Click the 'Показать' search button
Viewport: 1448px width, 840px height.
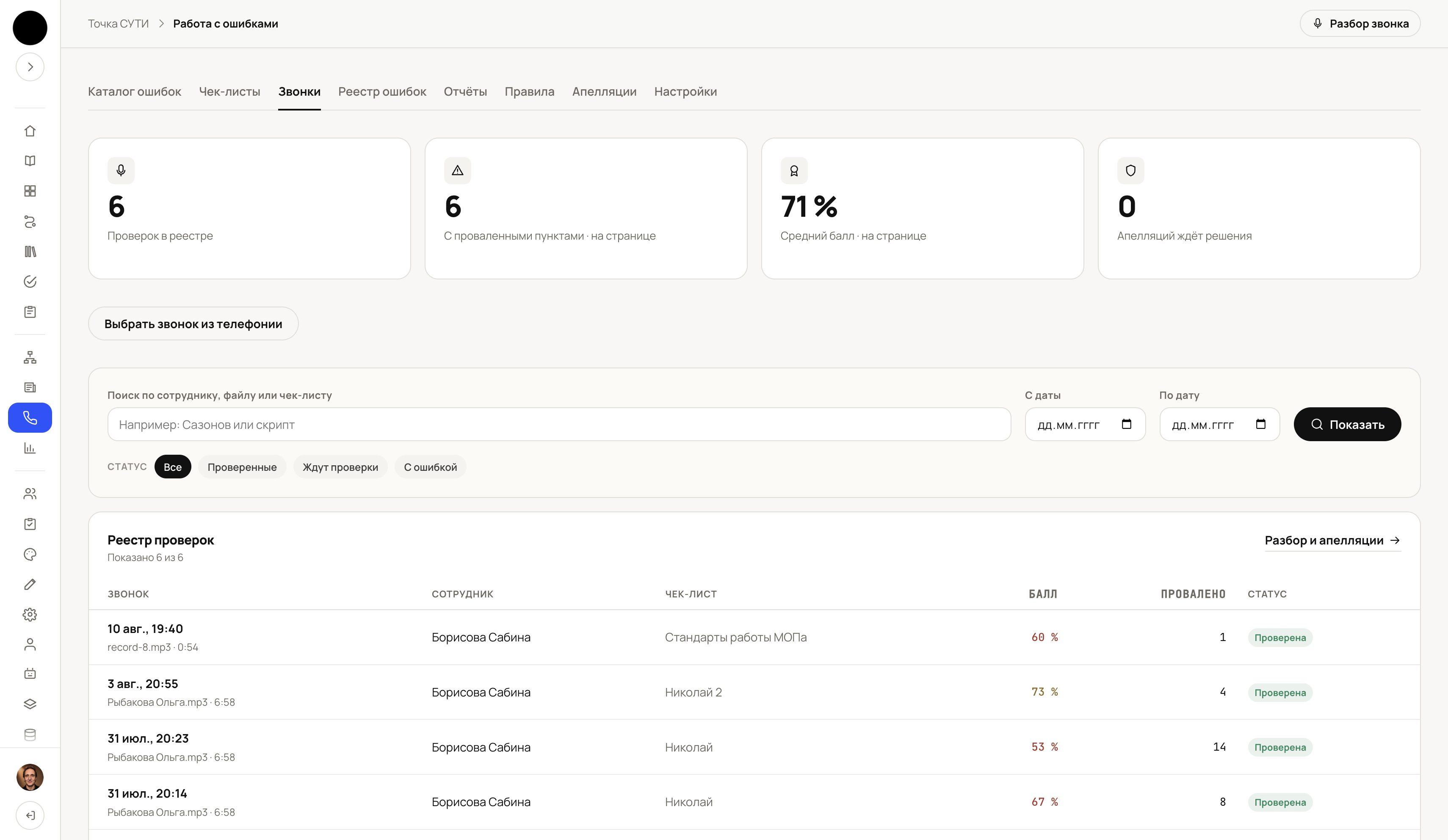pyautogui.click(x=1347, y=425)
